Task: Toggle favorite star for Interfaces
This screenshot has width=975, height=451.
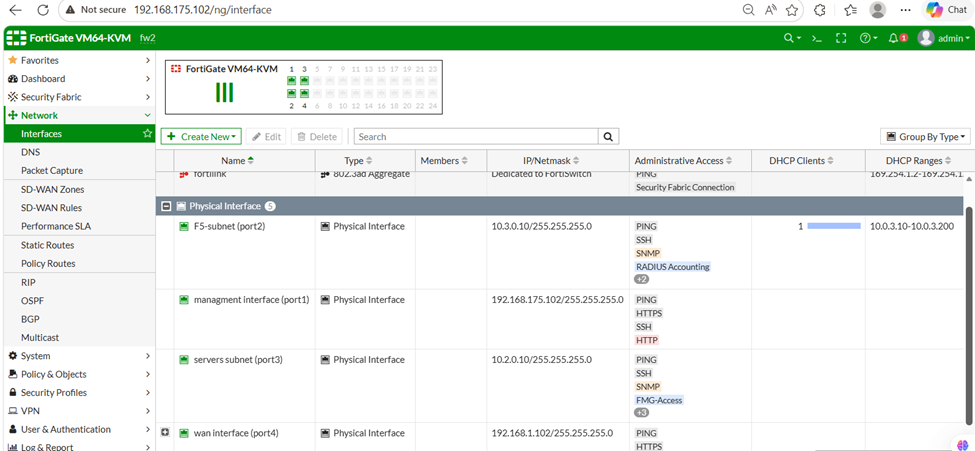Action: [147, 134]
